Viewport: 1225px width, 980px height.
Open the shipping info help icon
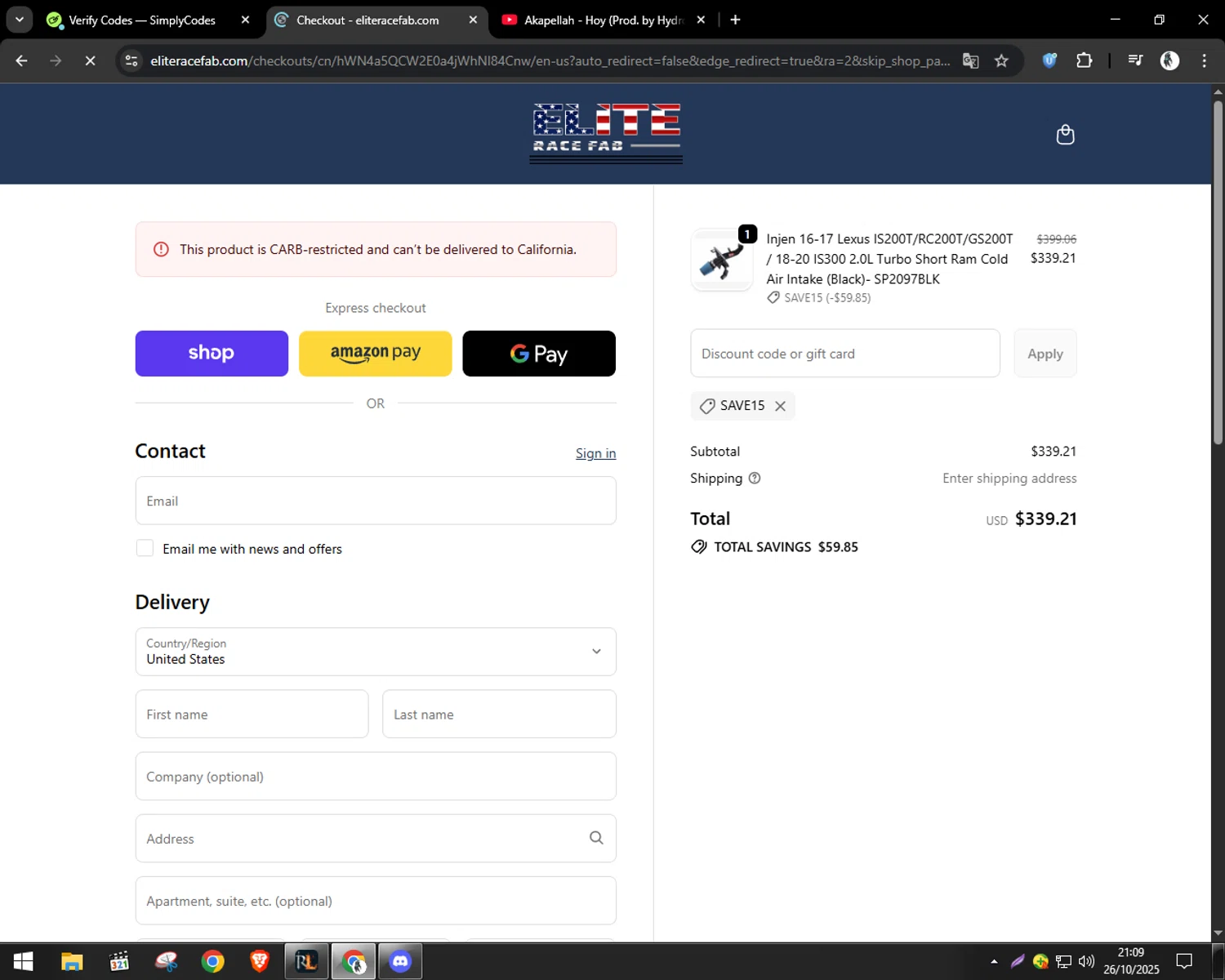(x=755, y=479)
